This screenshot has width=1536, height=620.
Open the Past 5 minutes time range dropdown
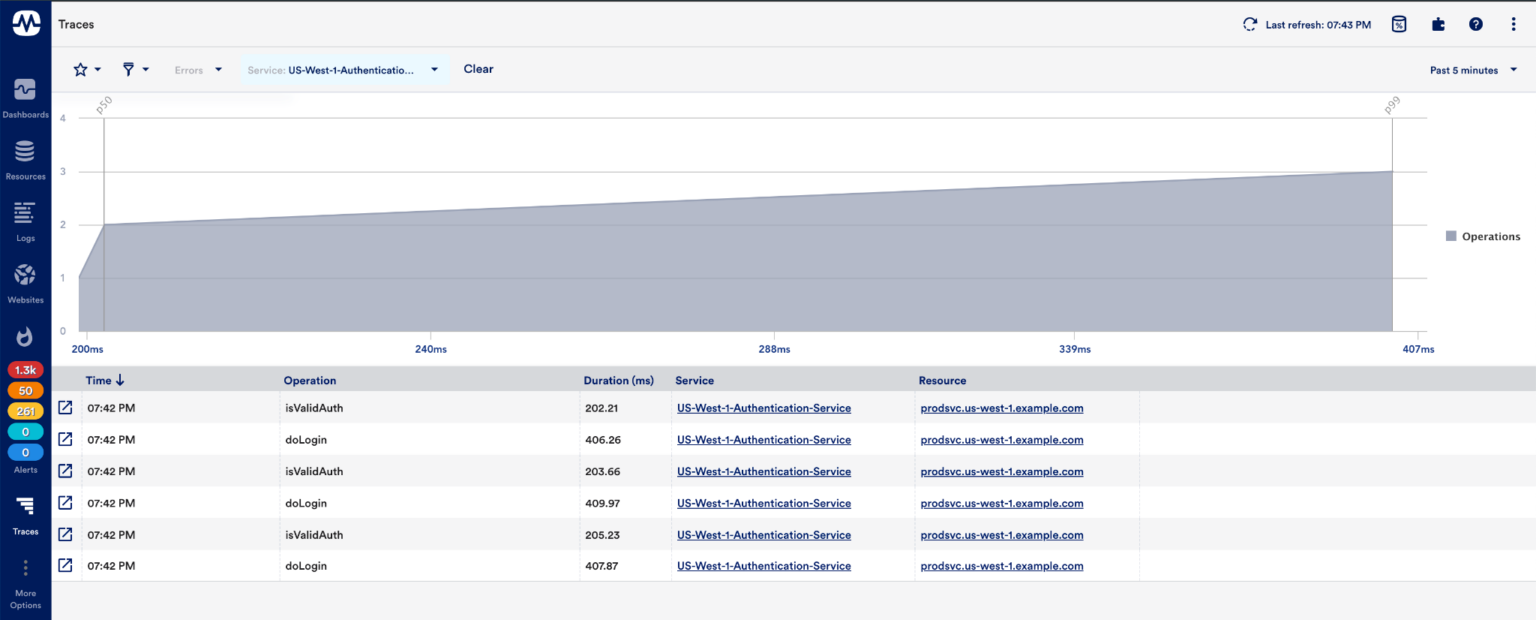[x=1472, y=69]
